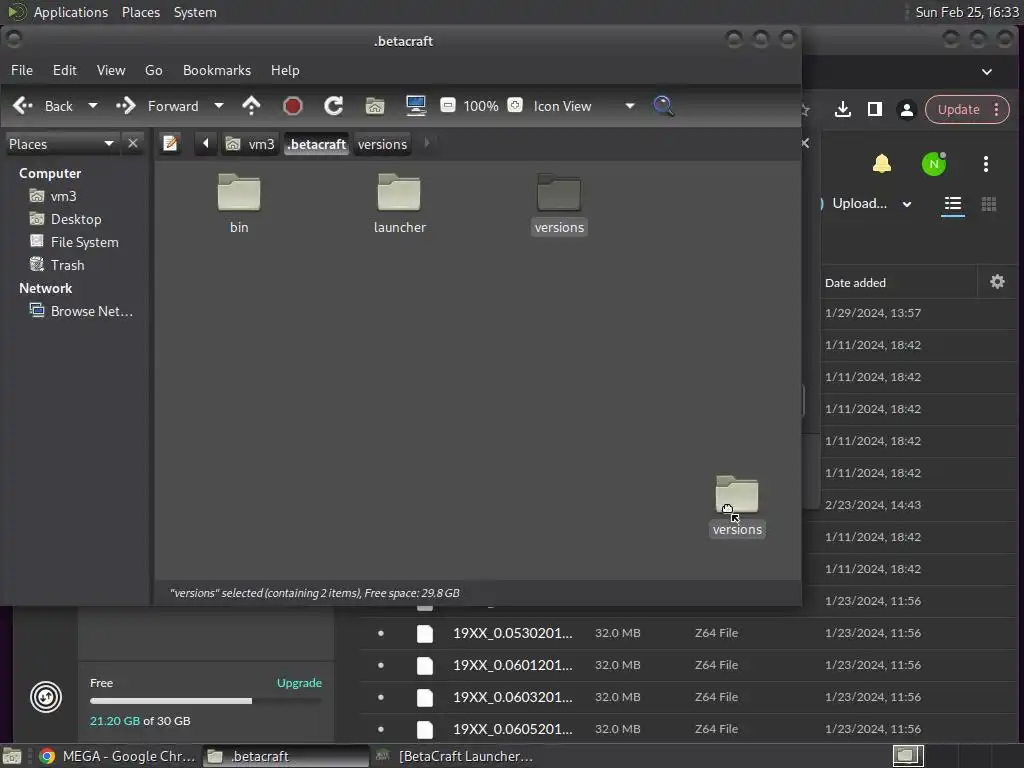This screenshot has width=1024, height=768.
Task: Close the Places sidebar pane
Action: 133,143
